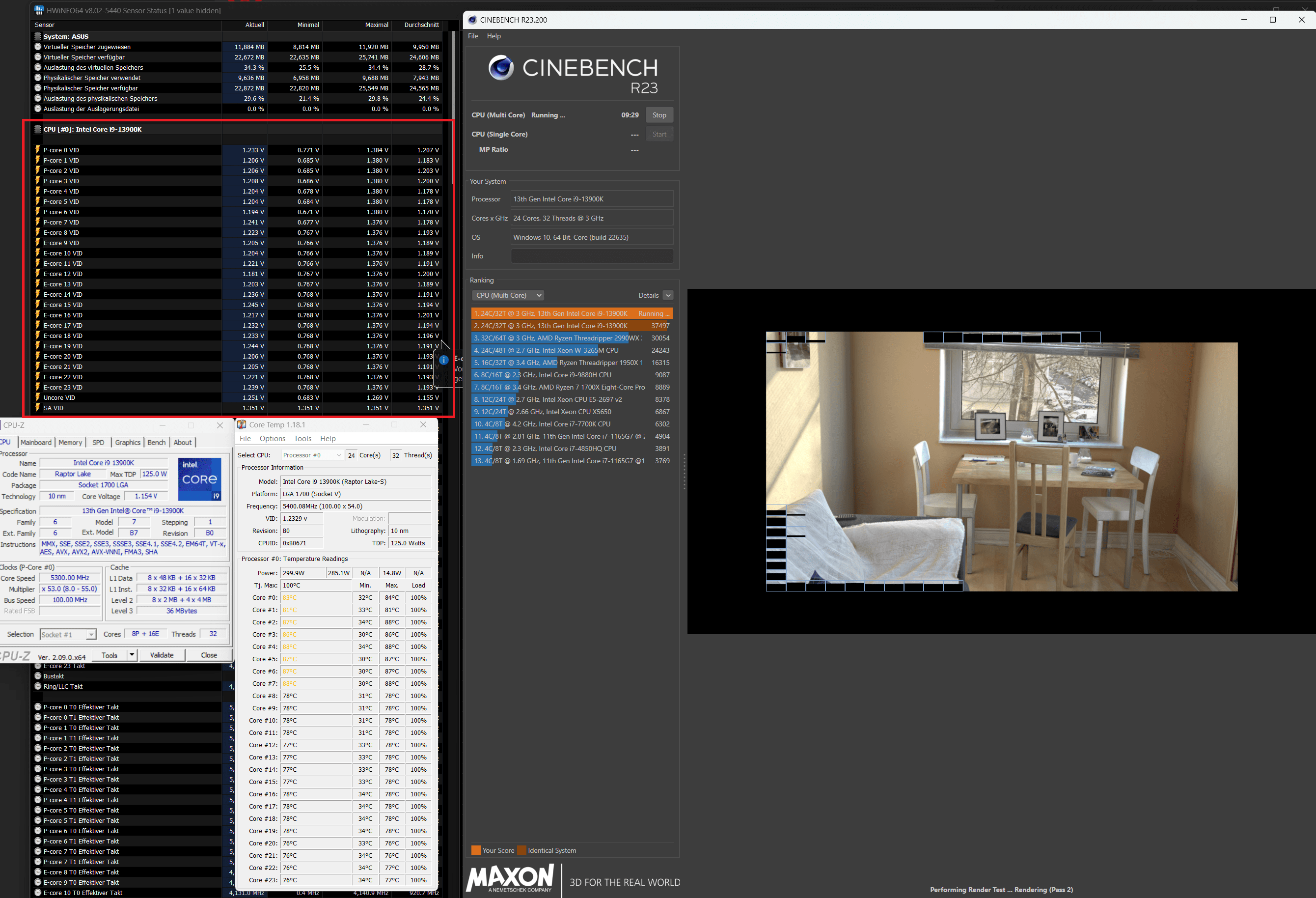1316x898 pixels.
Task: Open the Cinebench File menu
Action: 473,36
